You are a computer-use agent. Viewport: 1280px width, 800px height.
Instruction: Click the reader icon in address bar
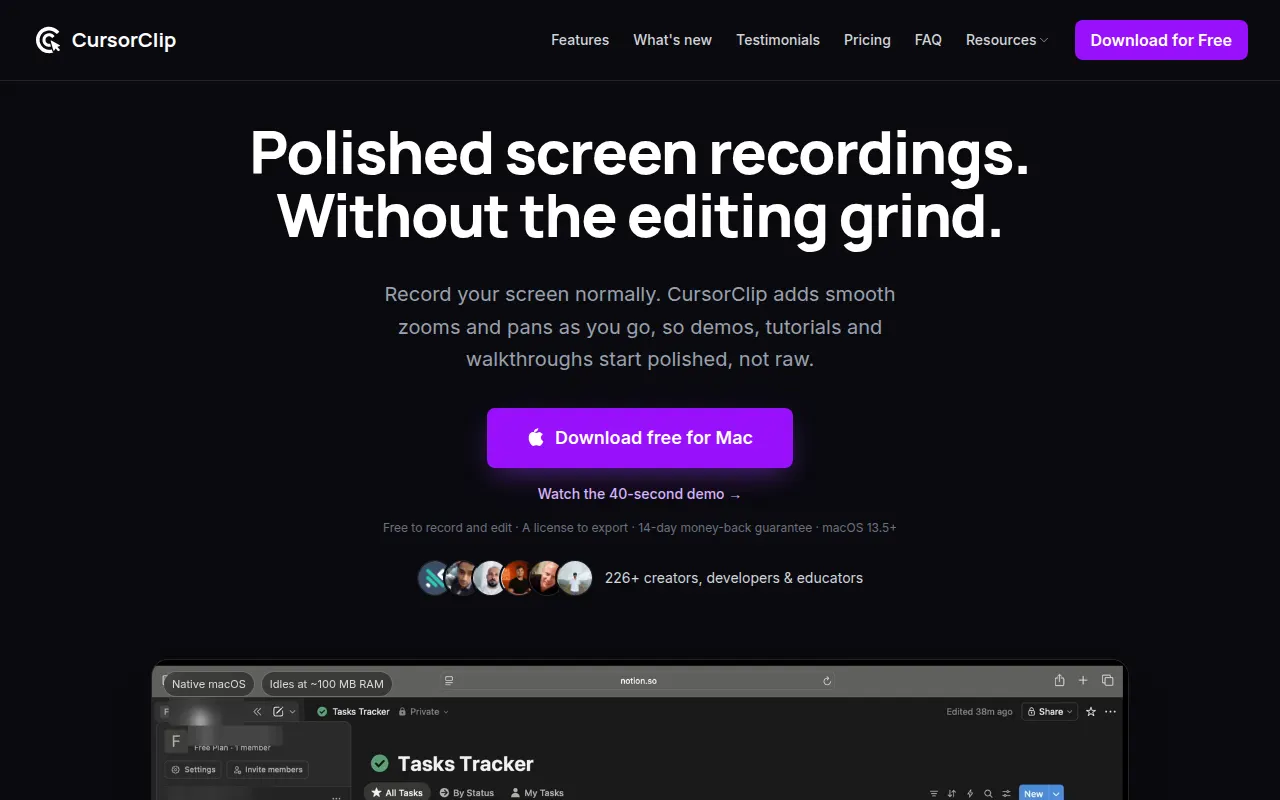coord(449,681)
